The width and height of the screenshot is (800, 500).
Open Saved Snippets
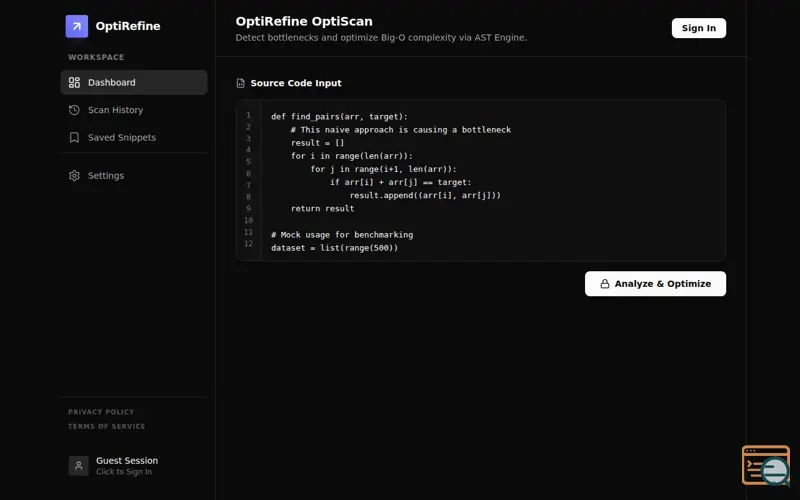click(134, 137)
